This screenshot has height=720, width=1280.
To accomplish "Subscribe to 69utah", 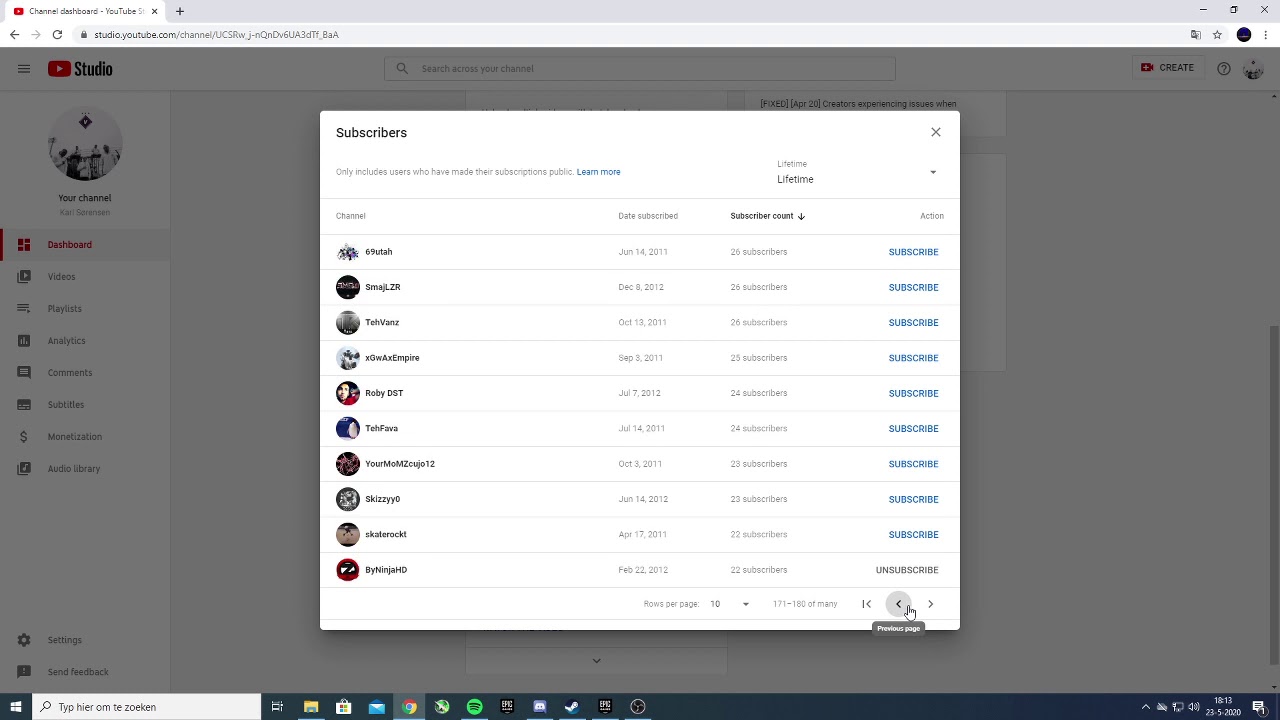I will click(x=913, y=252).
